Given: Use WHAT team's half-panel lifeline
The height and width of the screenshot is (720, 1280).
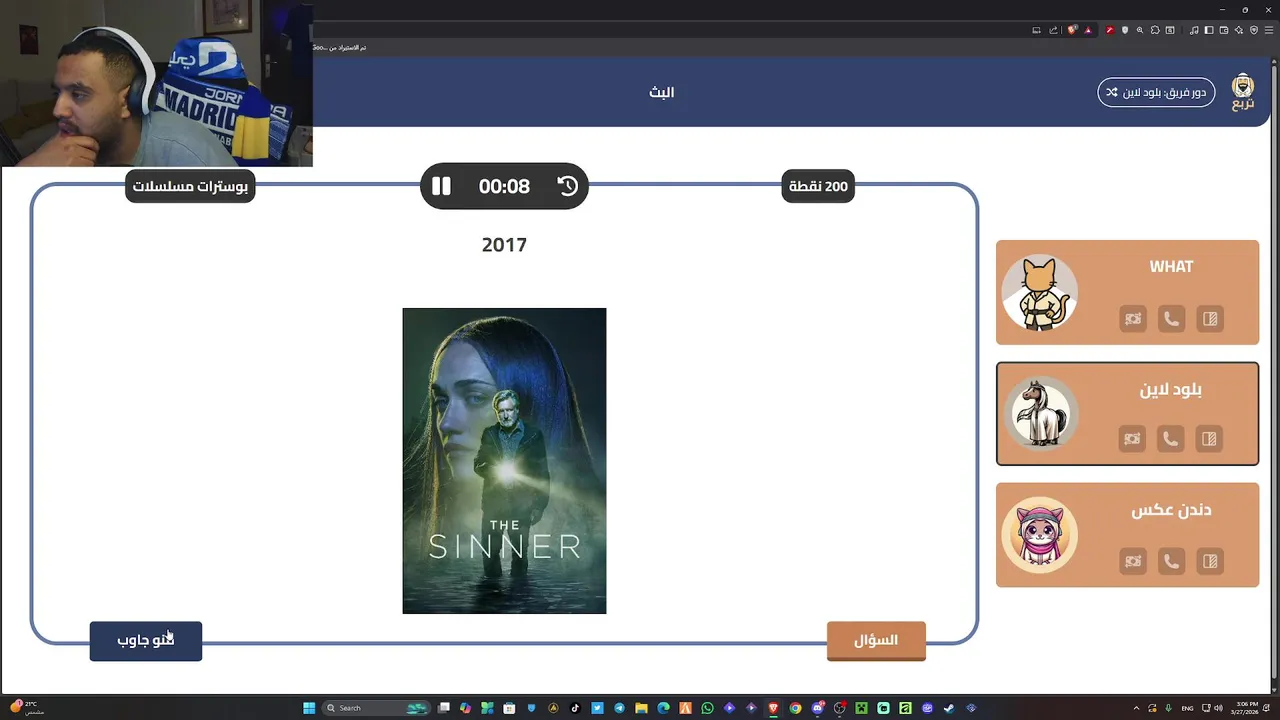Looking at the screenshot, I should 1210,319.
